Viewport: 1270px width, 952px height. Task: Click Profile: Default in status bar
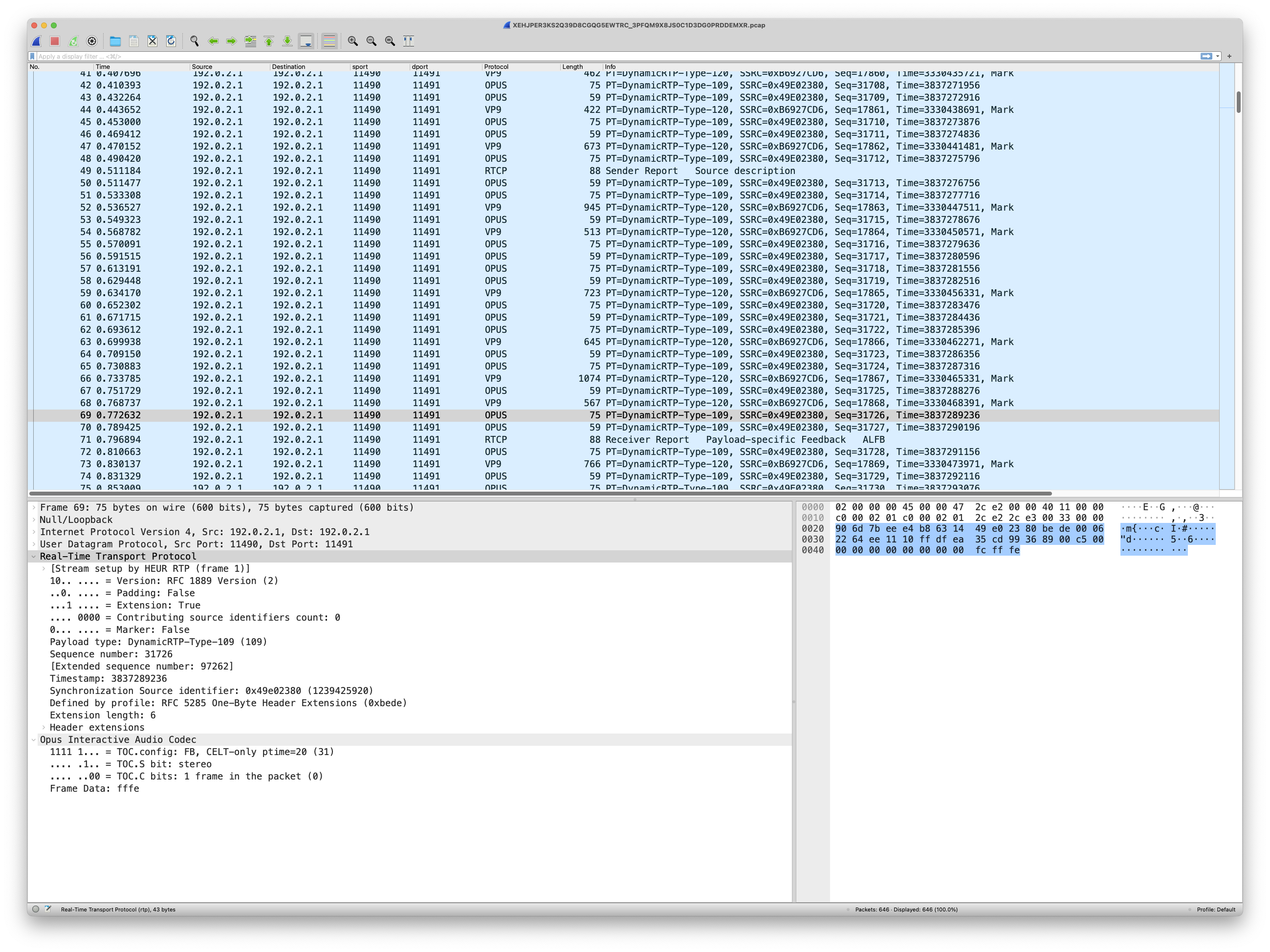click(1215, 909)
